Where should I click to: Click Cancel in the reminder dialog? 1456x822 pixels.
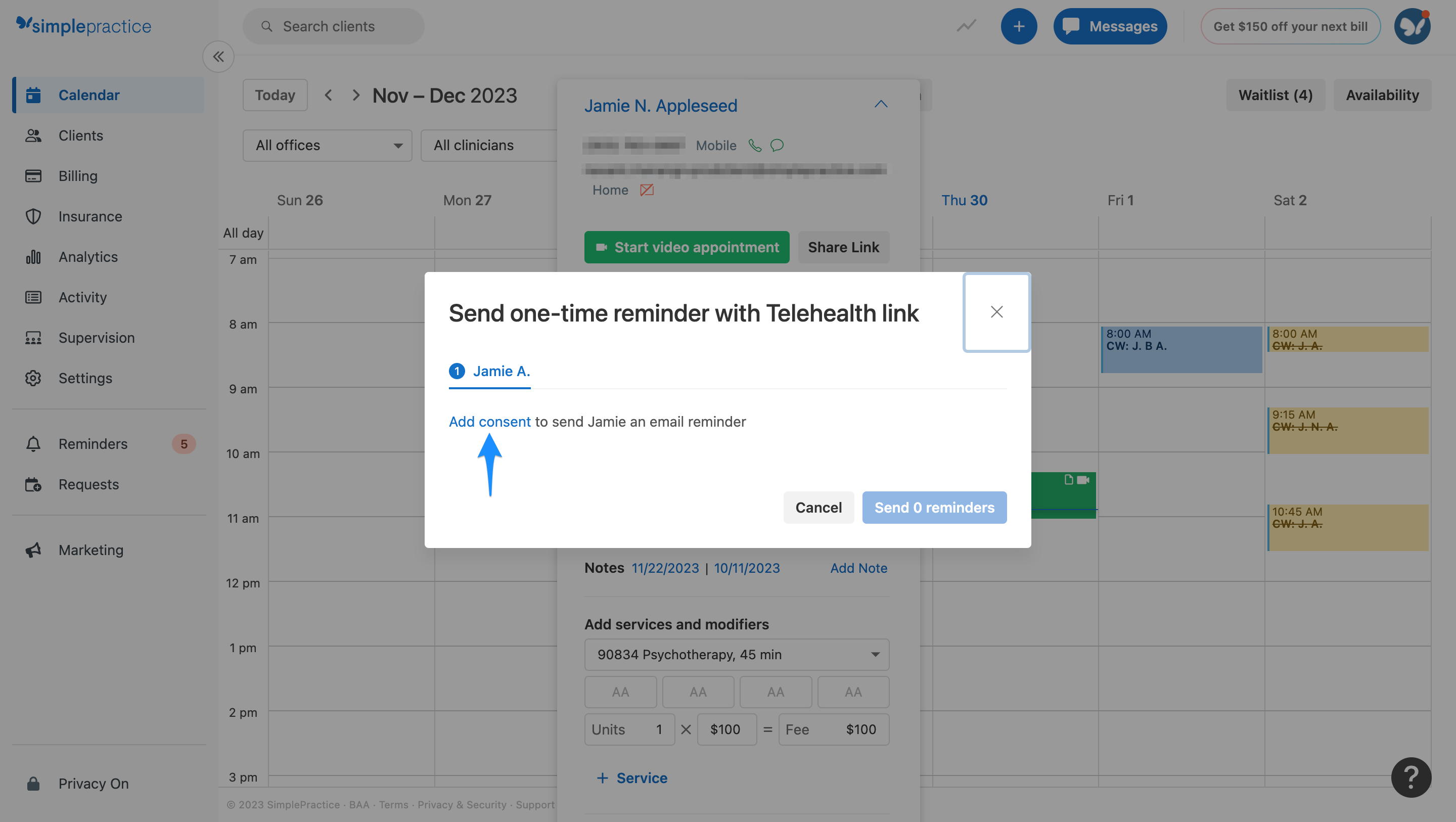coord(818,507)
